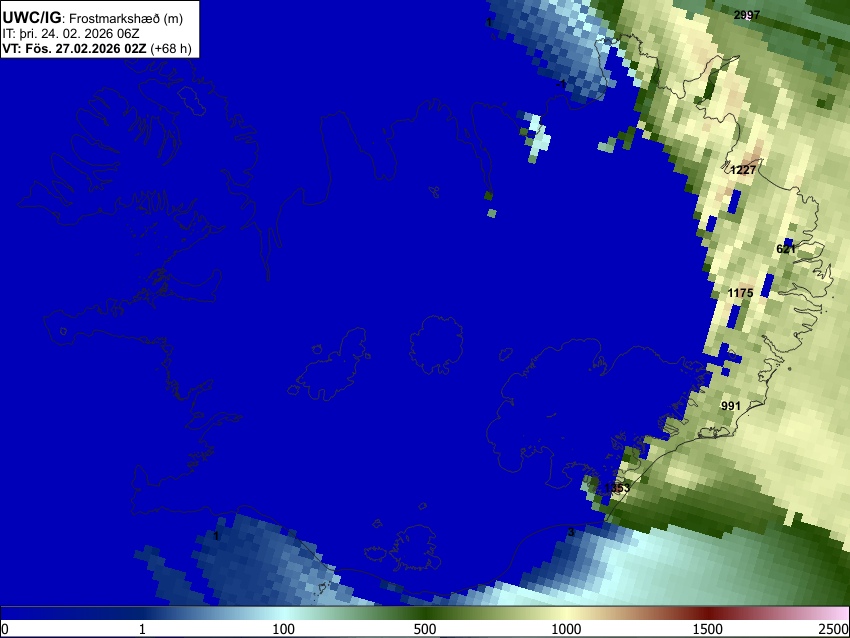Click the map value label 1175
The width and height of the screenshot is (850, 638).
(740, 293)
